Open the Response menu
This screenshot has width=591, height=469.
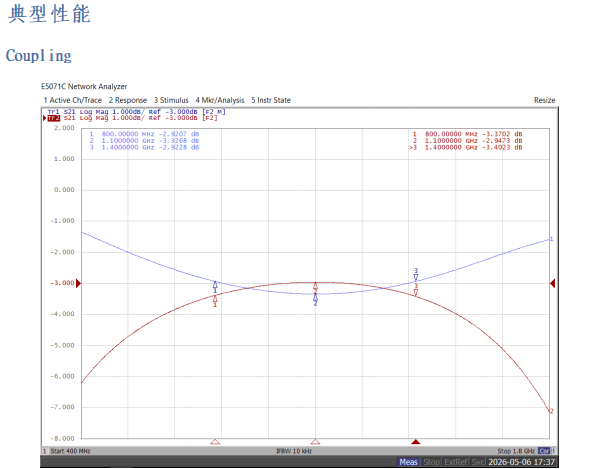[128, 100]
